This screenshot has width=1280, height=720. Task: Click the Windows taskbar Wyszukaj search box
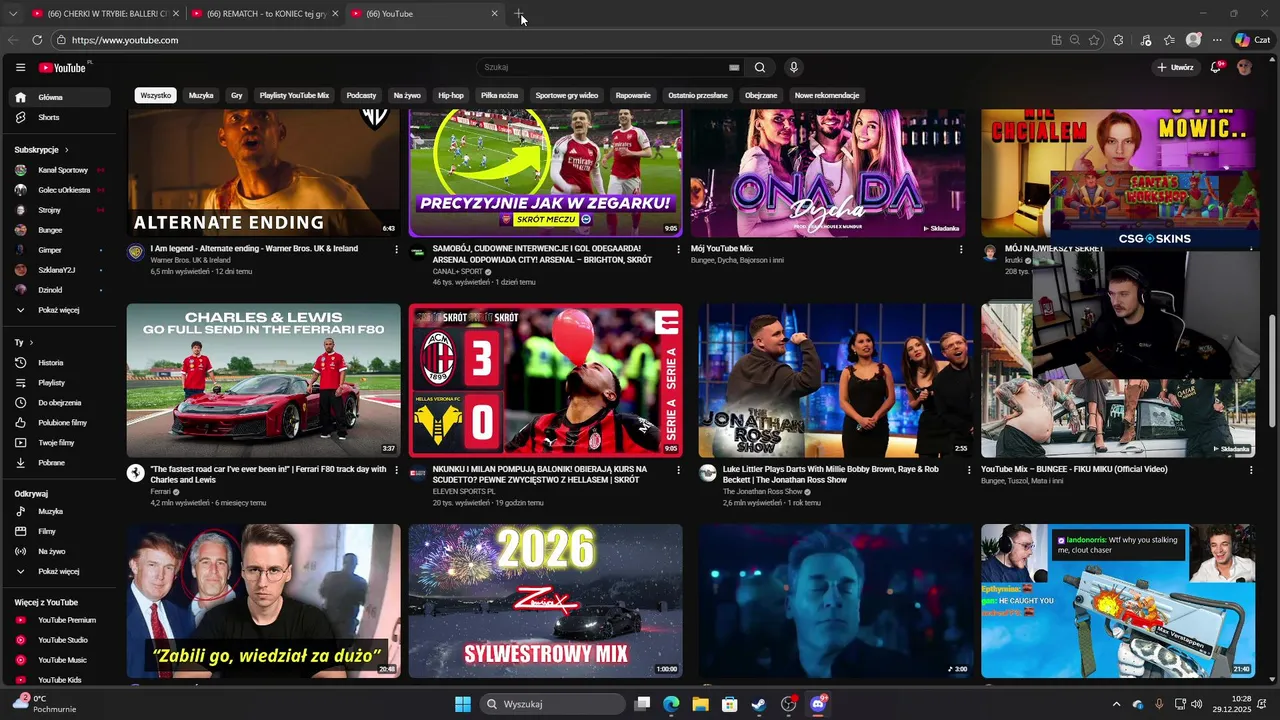click(552, 704)
